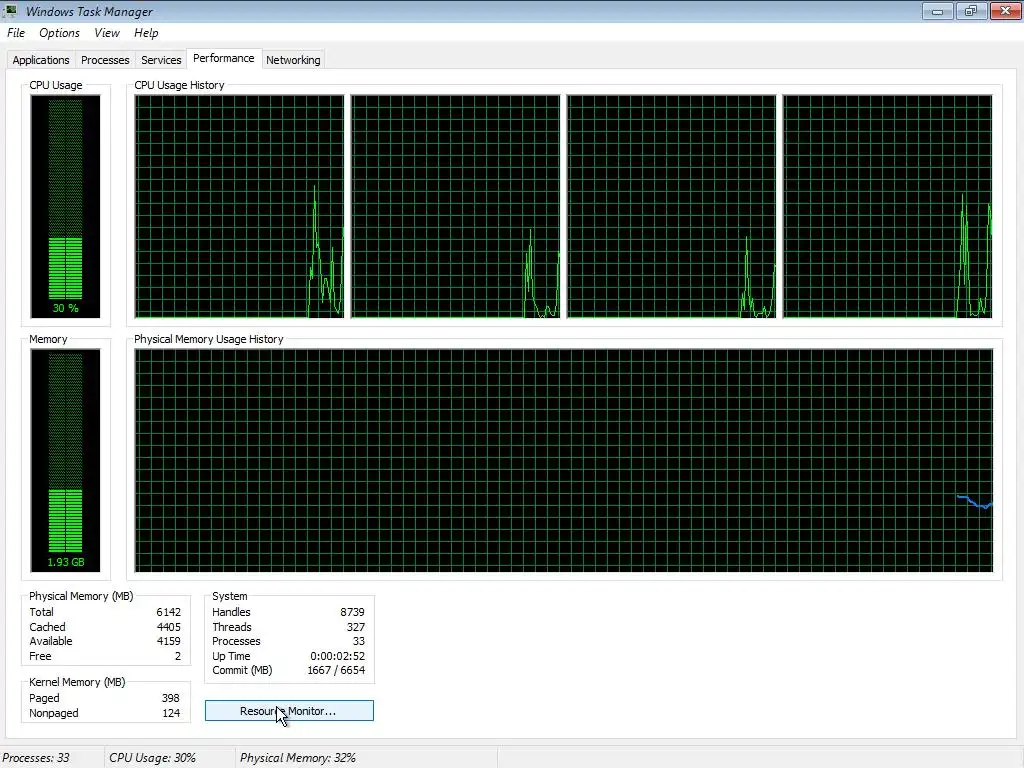Click the Memory 1.93 GB meter

pos(65,460)
